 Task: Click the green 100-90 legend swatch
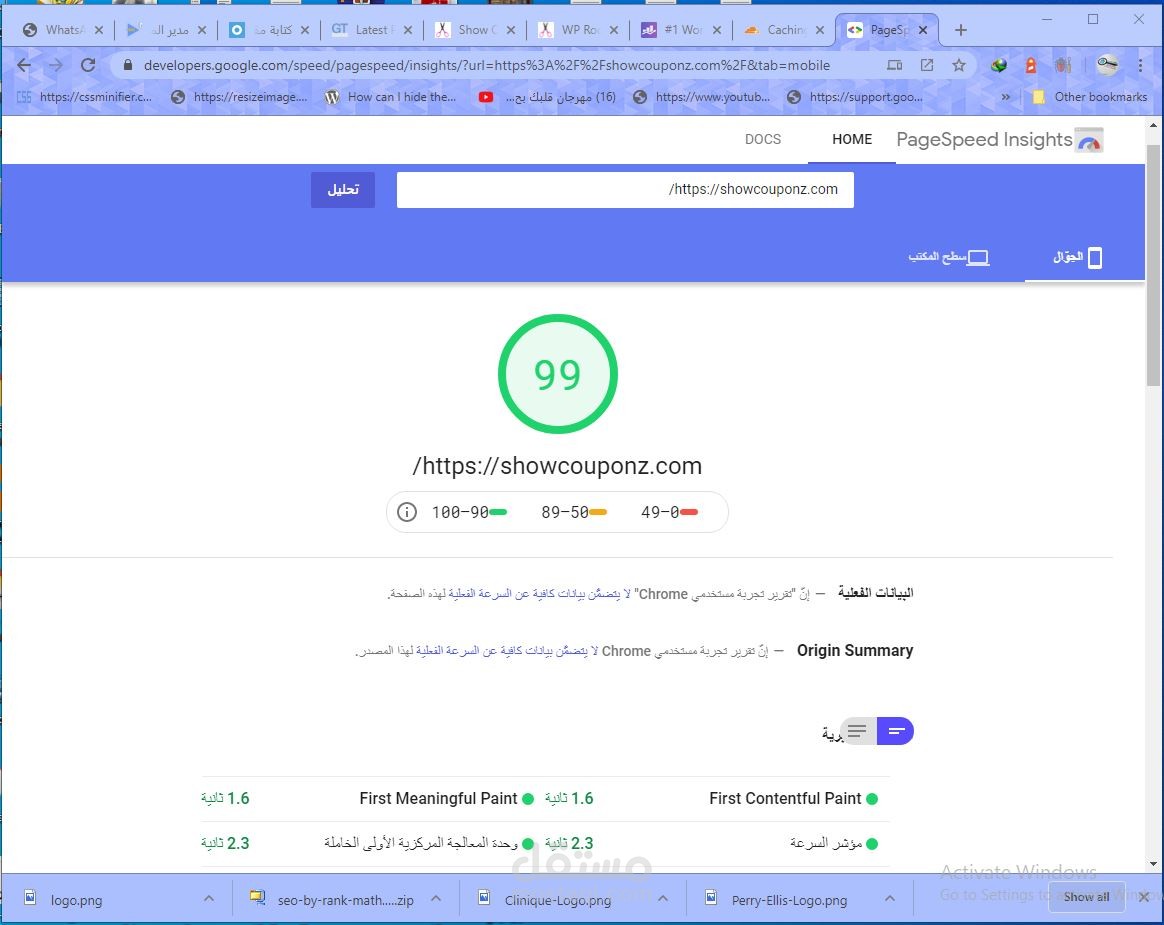point(498,512)
